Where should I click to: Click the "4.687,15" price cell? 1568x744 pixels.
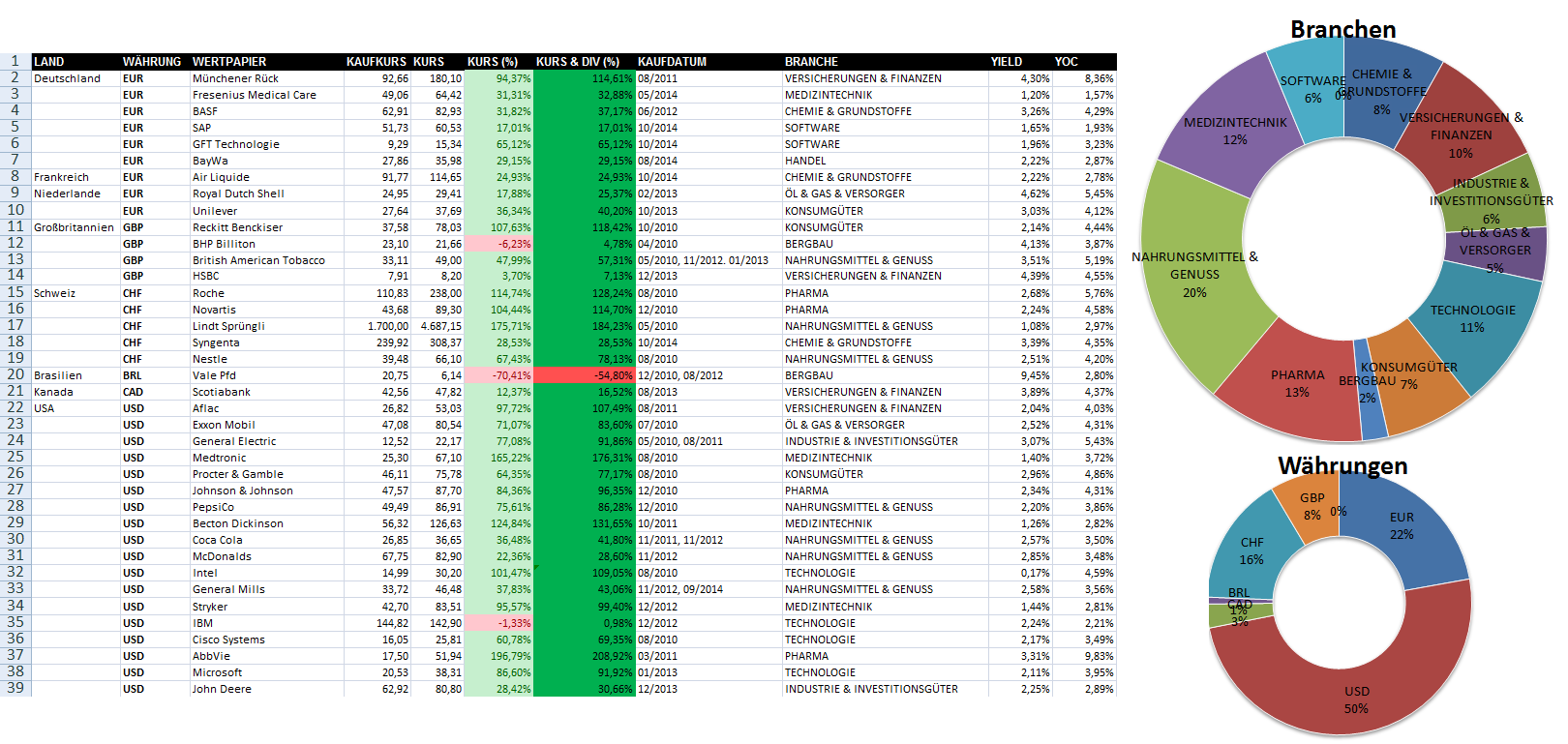[x=437, y=326]
